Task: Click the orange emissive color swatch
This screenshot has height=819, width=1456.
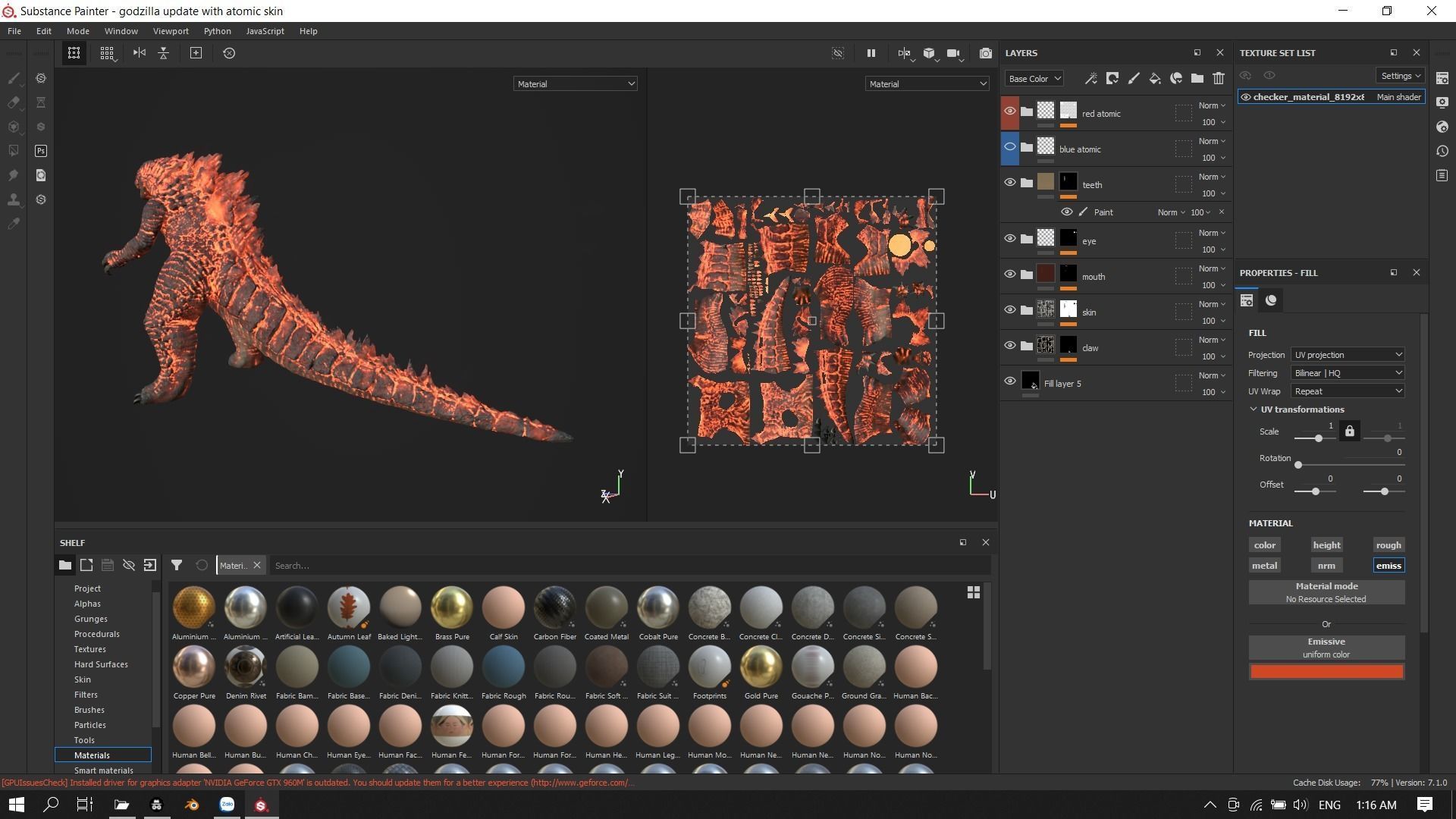Action: pyautogui.click(x=1326, y=672)
